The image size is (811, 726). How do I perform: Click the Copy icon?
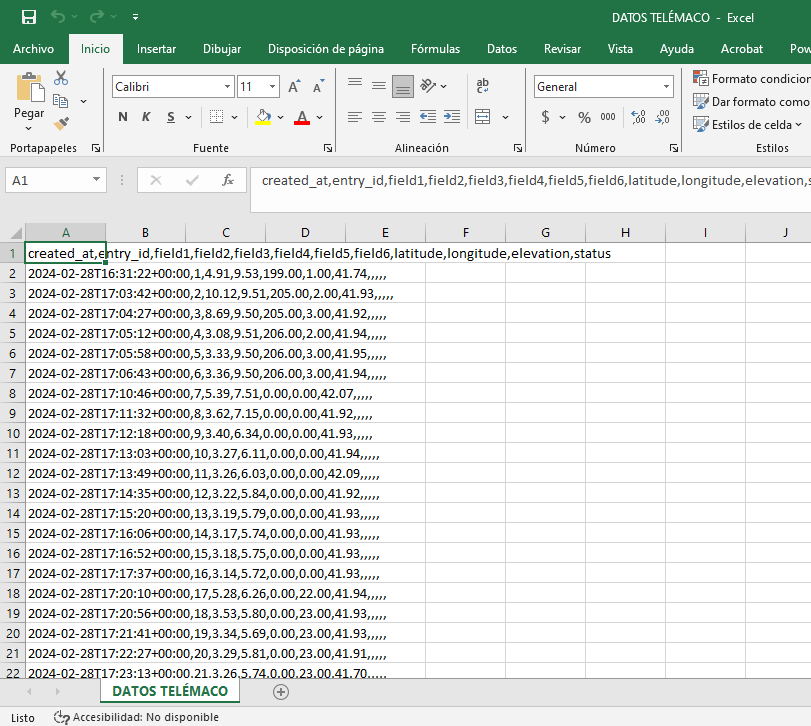click(x=61, y=101)
